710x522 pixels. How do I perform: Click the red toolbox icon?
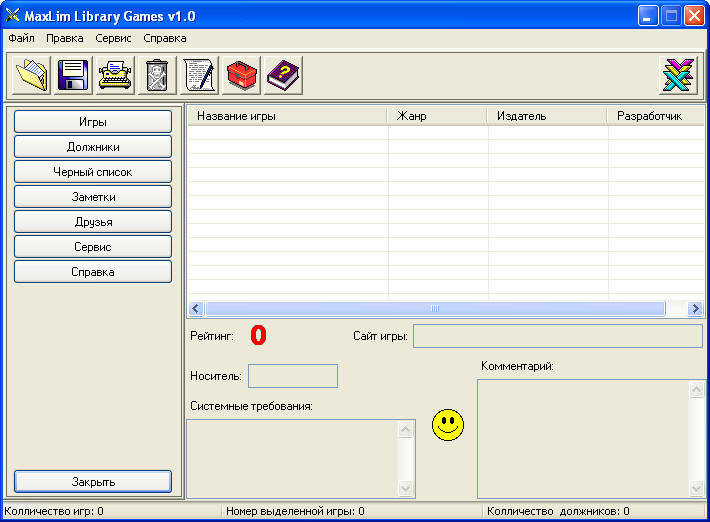242,75
